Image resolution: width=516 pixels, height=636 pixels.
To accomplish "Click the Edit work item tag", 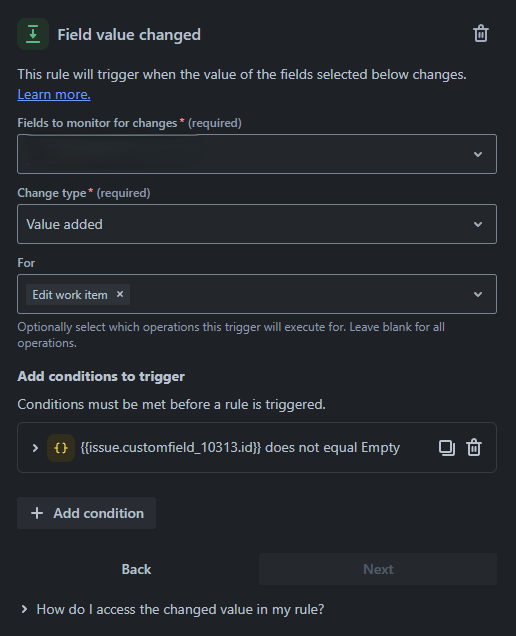I will point(70,294).
